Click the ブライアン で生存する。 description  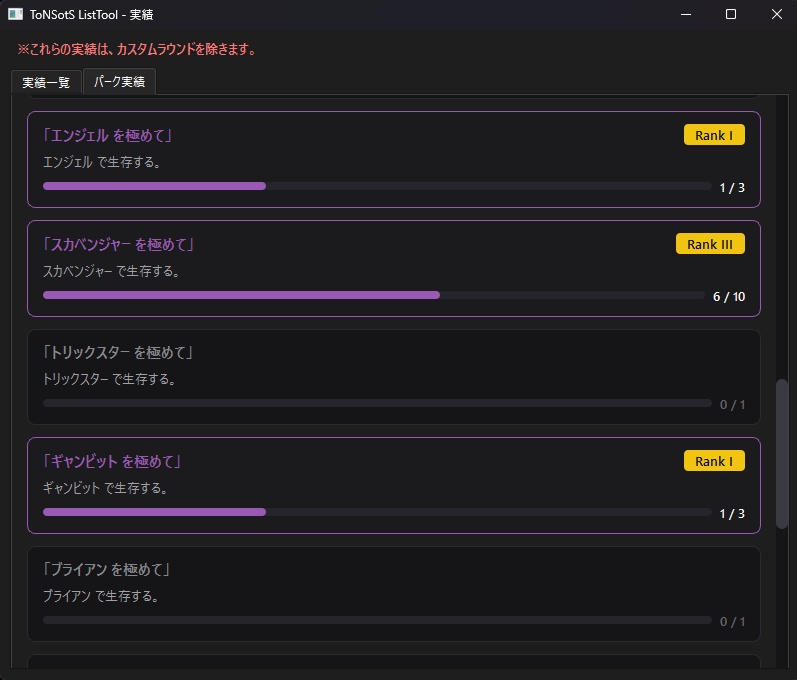pos(101,596)
